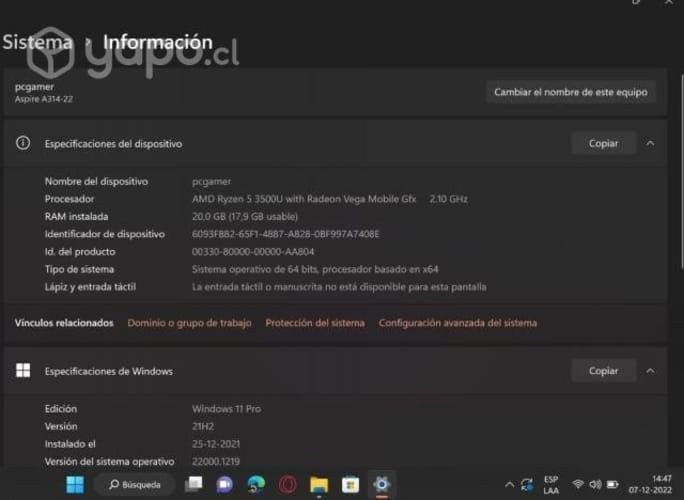Click the volume speaker tray icon
The height and width of the screenshot is (500, 684).
[x=595, y=484]
